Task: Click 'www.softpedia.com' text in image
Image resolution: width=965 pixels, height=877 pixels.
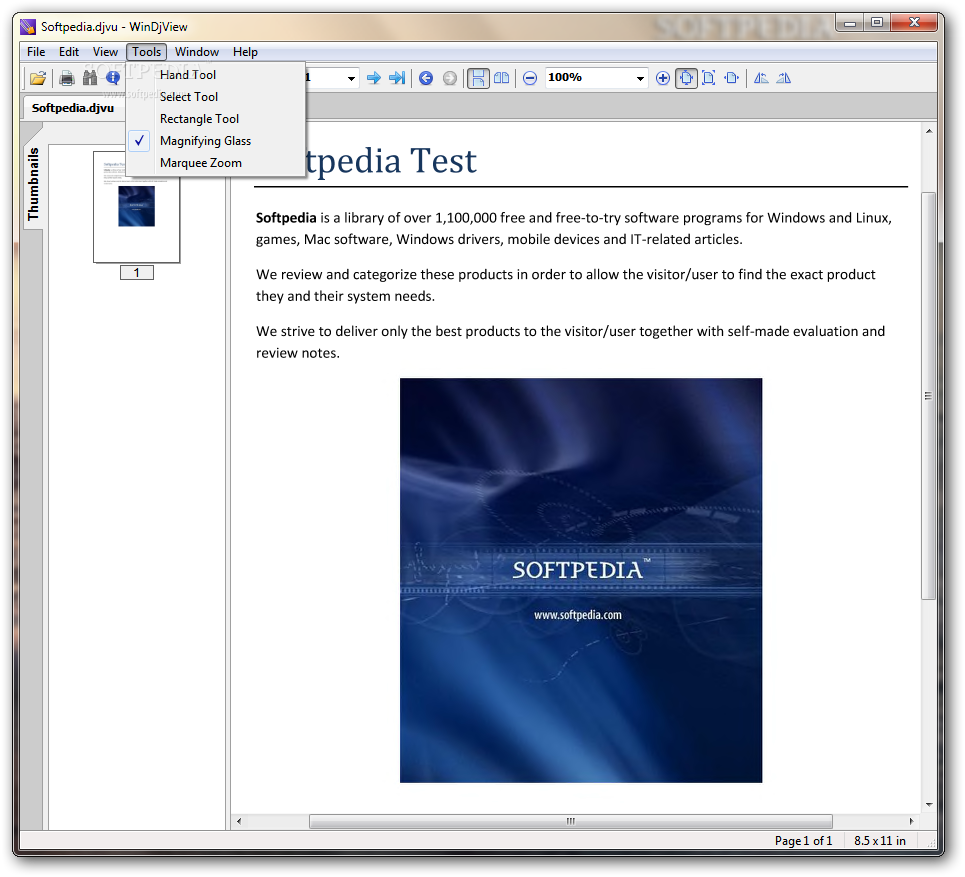Action: [578, 615]
